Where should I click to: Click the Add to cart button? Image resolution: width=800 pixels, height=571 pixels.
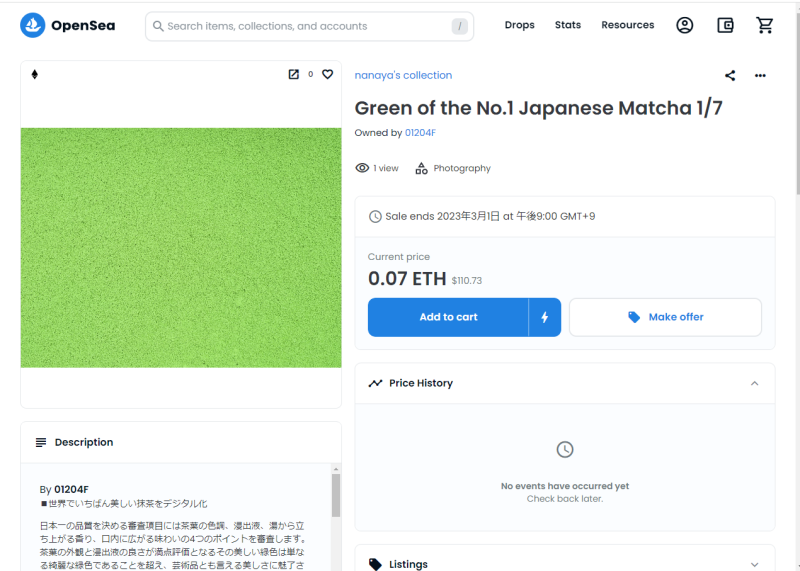point(448,317)
